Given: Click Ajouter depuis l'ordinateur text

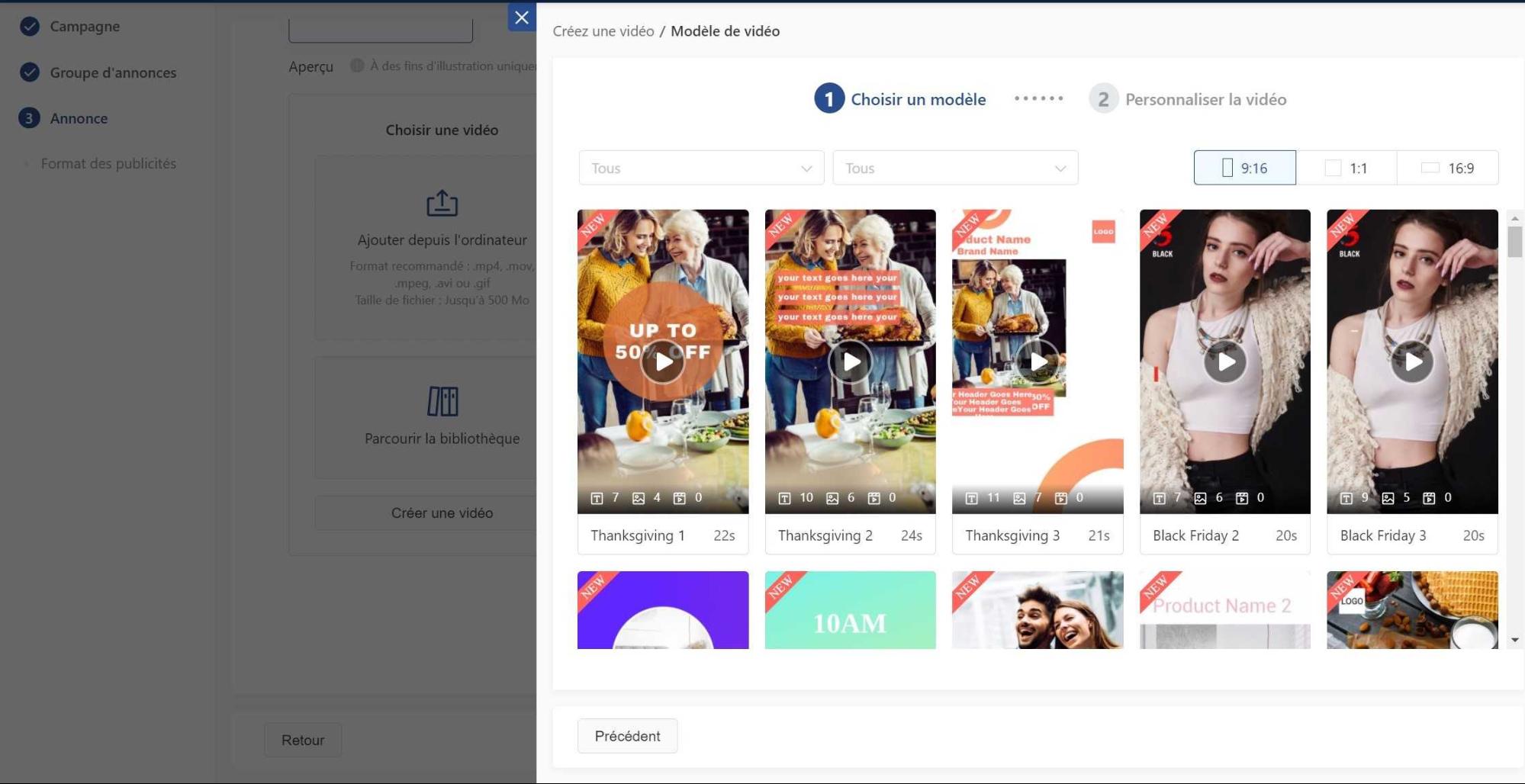Looking at the screenshot, I should point(442,239).
